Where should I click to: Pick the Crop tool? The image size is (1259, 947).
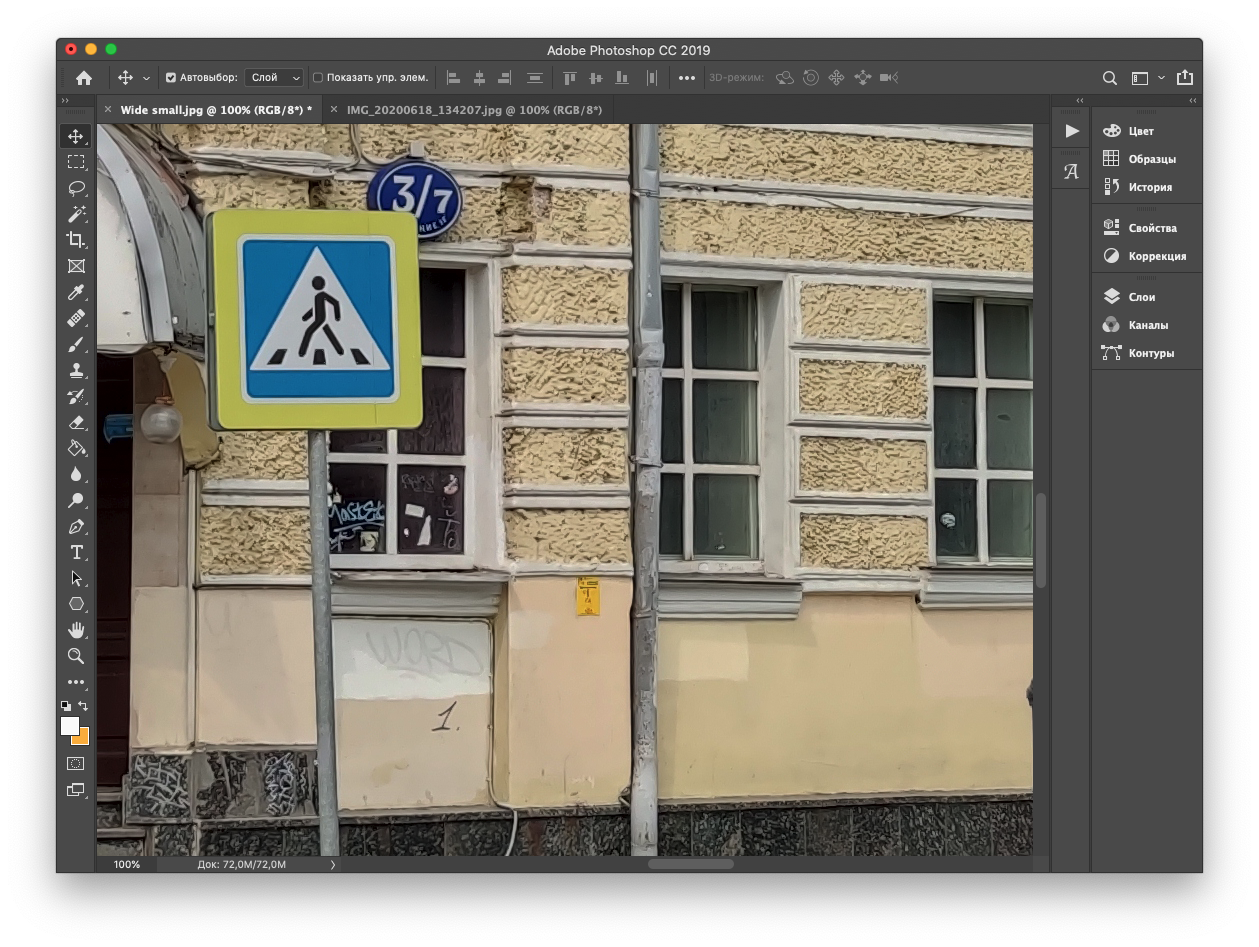click(x=76, y=240)
